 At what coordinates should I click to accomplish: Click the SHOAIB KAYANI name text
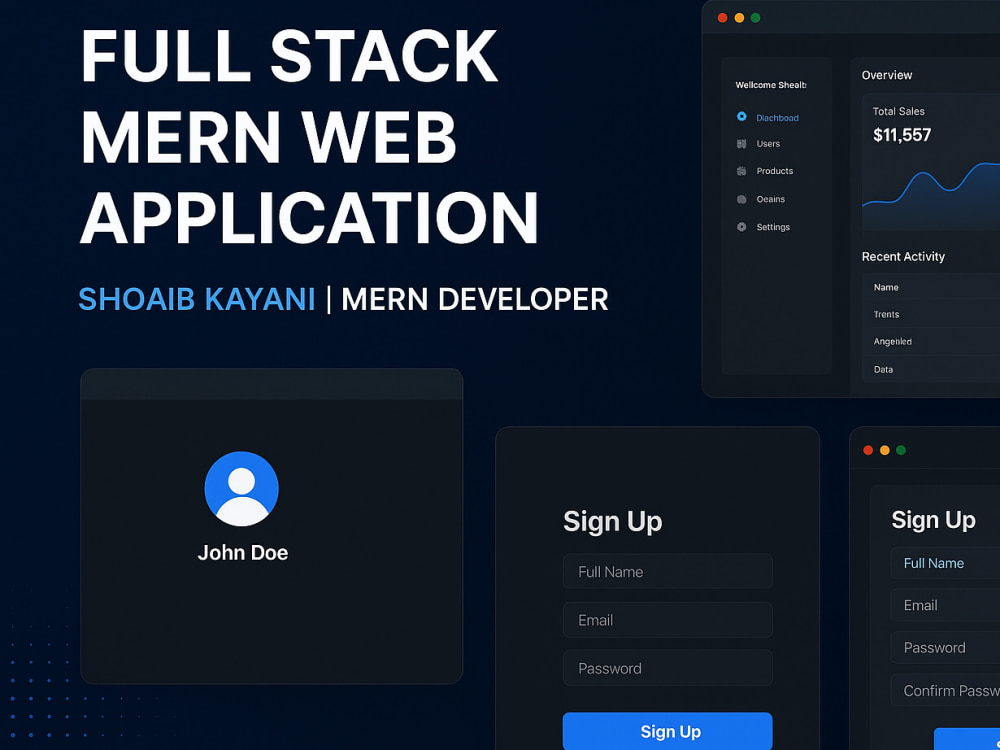point(196,300)
